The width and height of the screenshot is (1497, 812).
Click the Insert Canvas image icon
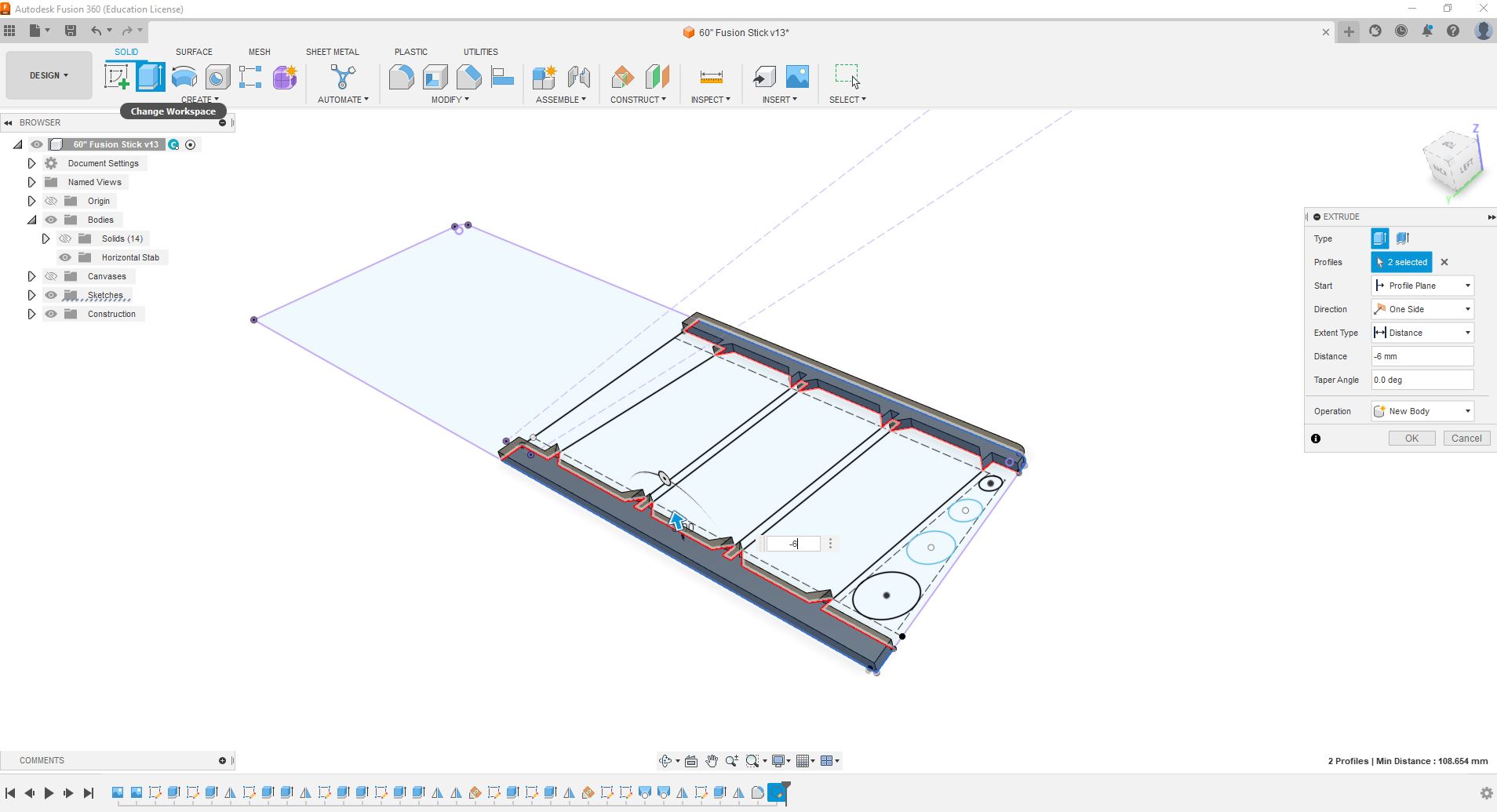tap(797, 77)
